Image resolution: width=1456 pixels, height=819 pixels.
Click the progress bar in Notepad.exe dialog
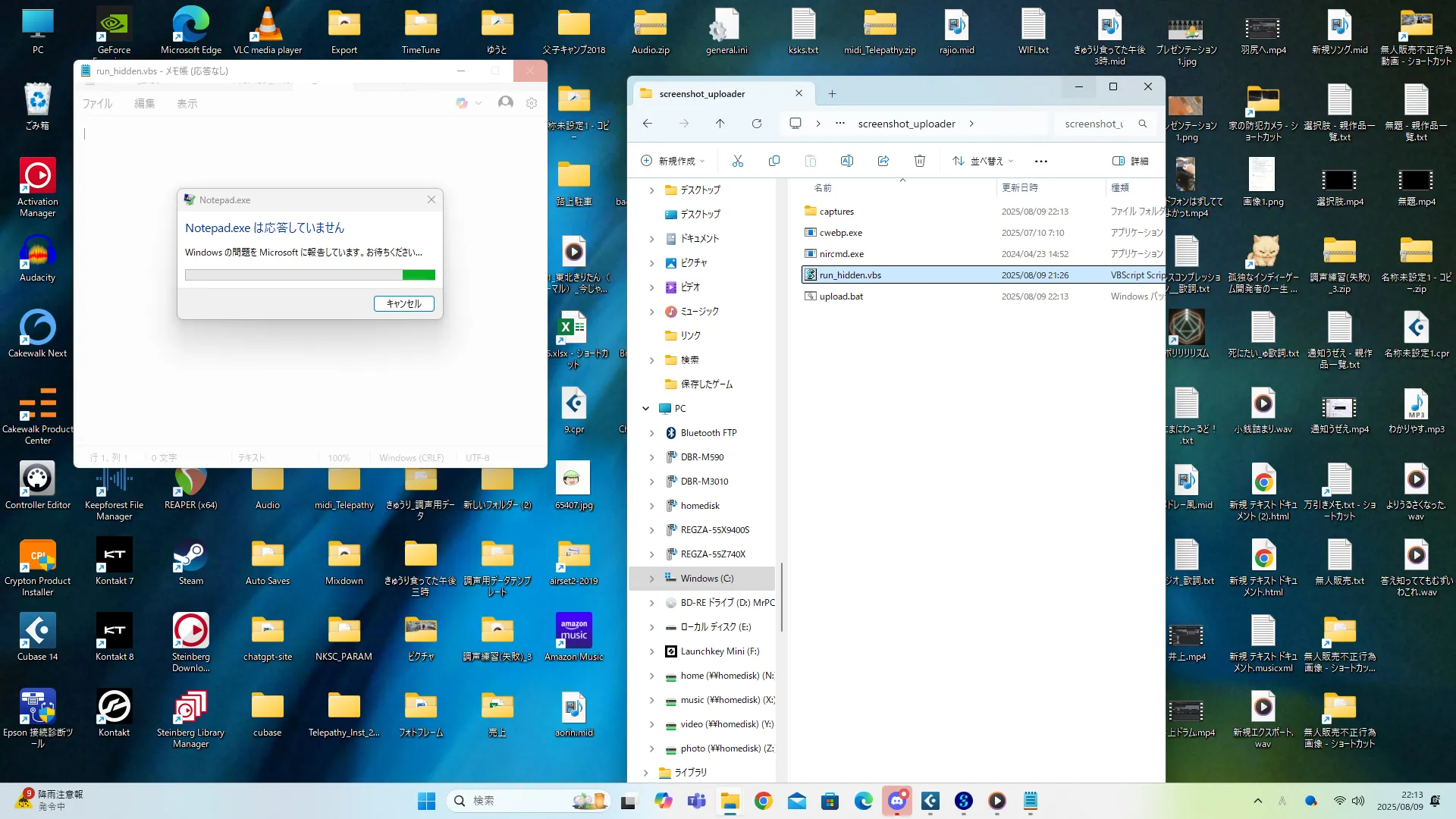coord(309,275)
